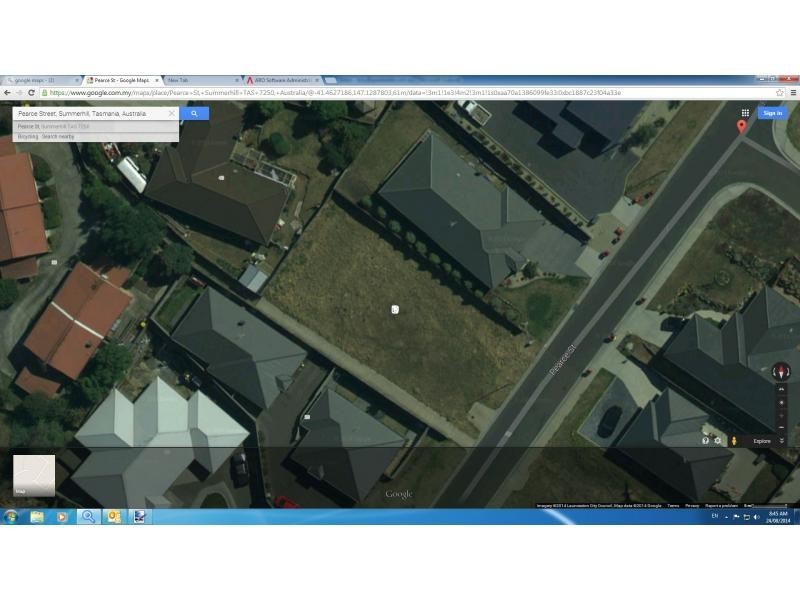Expand the Explore panel chevron

[x=782, y=441]
